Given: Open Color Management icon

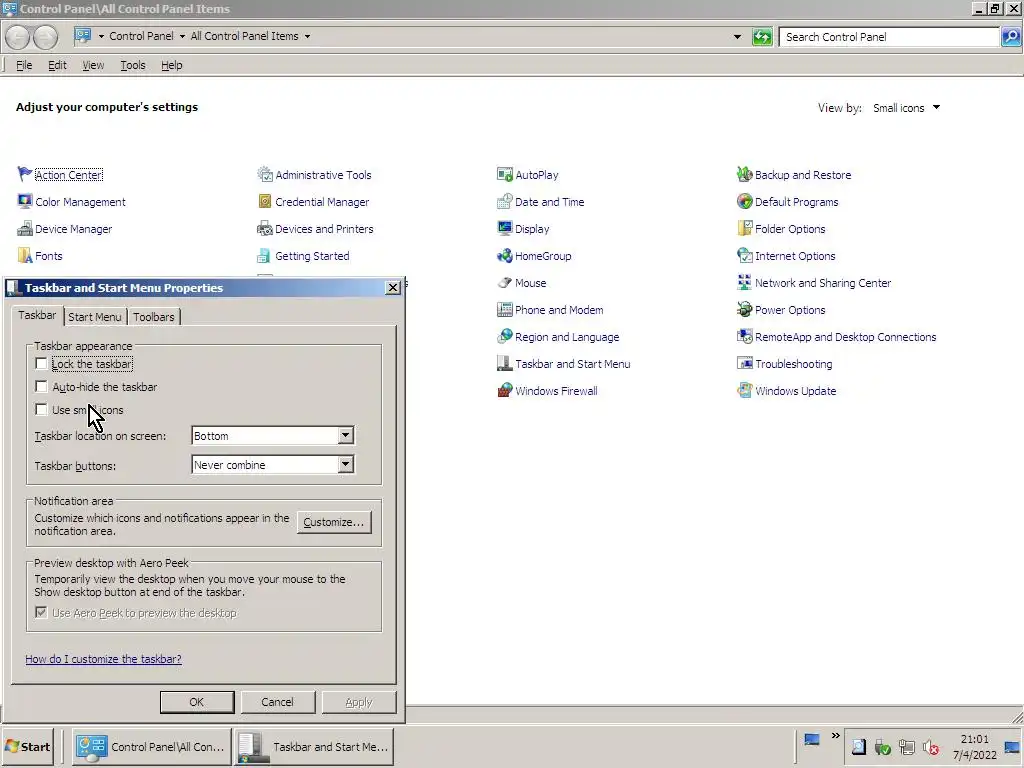Looking at the screenshot, I should pyautogui.click(x=25, y=201).
